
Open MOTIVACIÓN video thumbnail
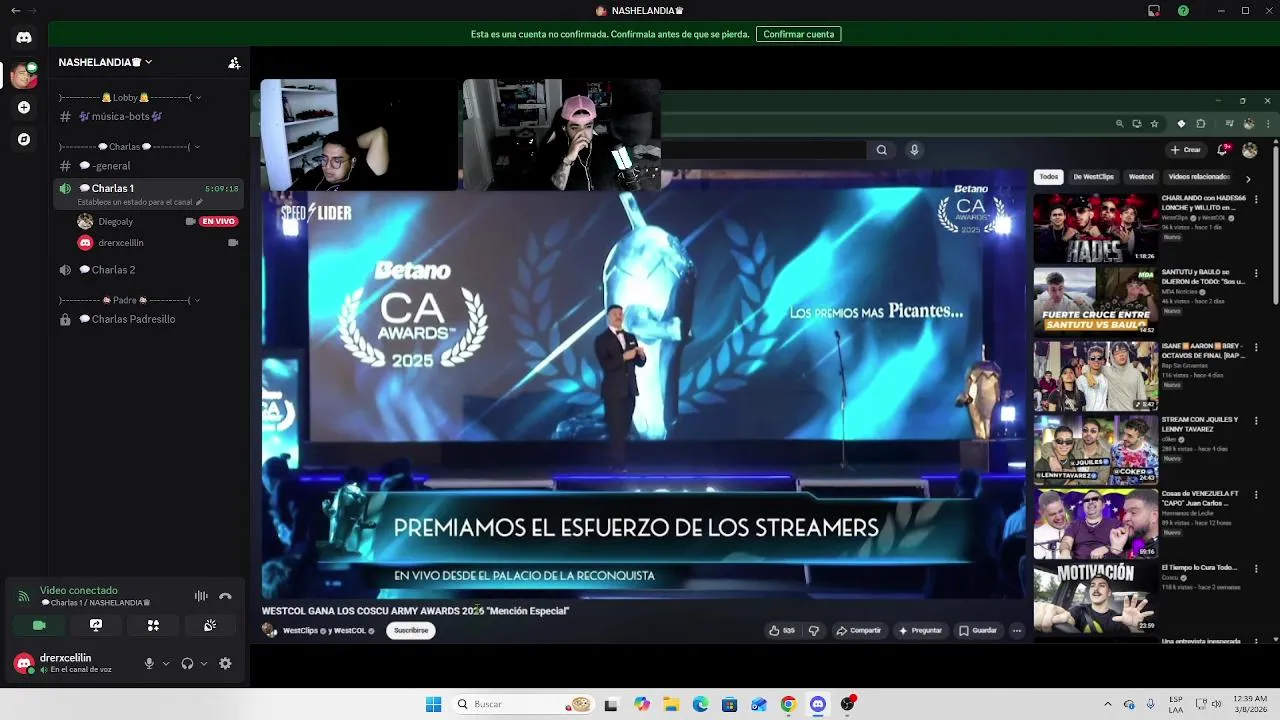pyautogui.click(x=1095, y=597)
